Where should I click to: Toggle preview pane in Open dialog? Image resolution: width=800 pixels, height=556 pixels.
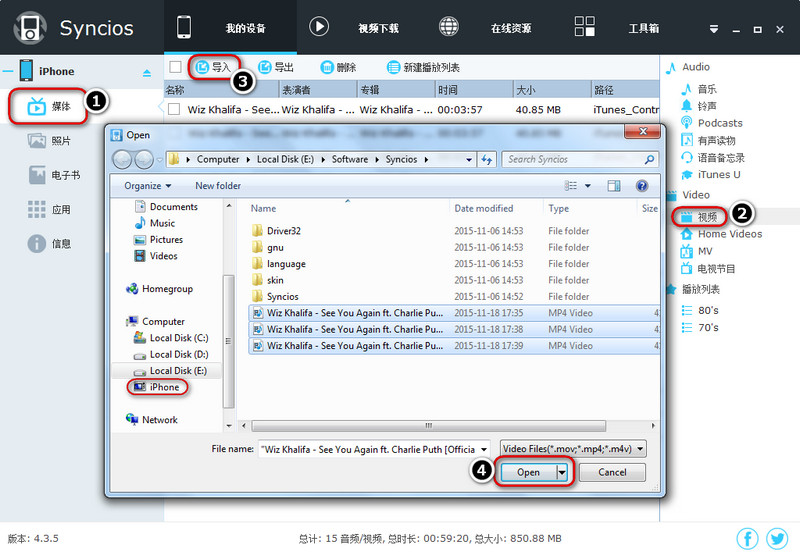click(x=614, y=186)
